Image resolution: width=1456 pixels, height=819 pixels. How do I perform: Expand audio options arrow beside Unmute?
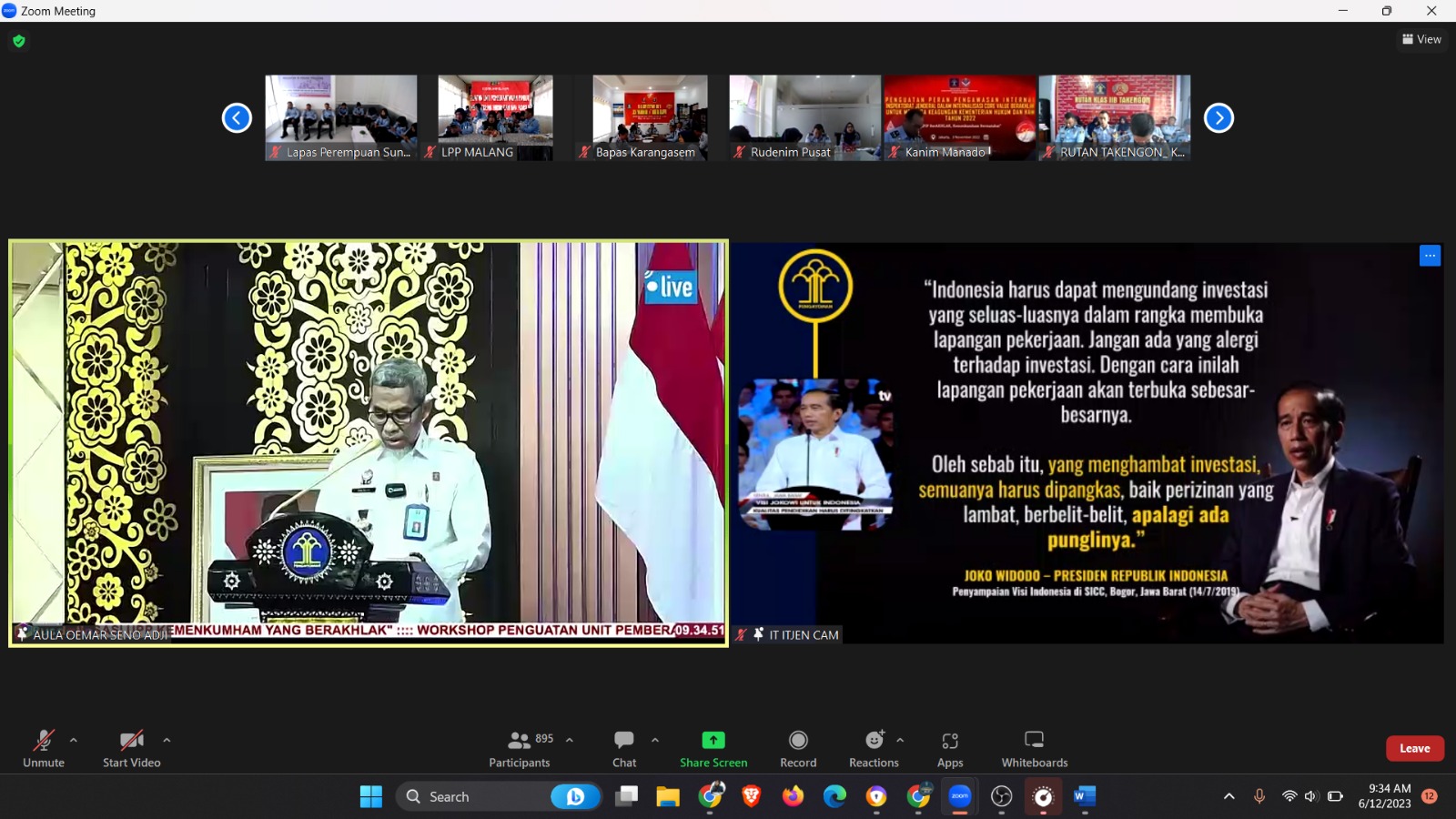pyautogui.click(x=74, y=740)
